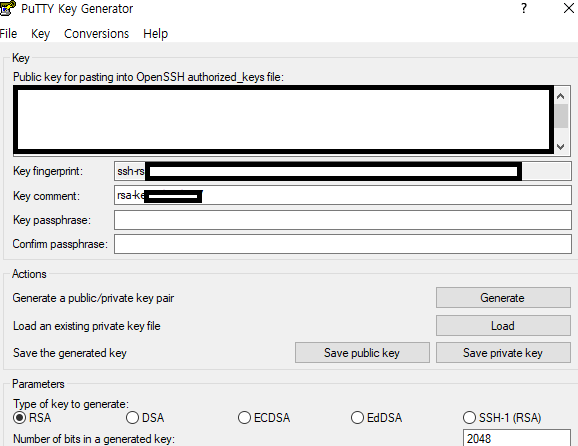Click the Key fingerprint field
This screenshot has width=578, height=446.
tap(343, 171)
